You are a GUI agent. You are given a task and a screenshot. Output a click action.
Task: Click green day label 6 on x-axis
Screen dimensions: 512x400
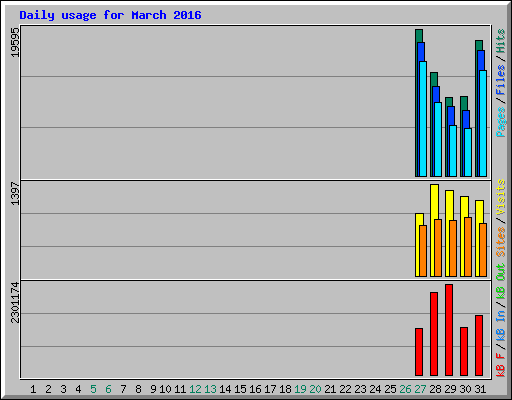tap(108, 389)
